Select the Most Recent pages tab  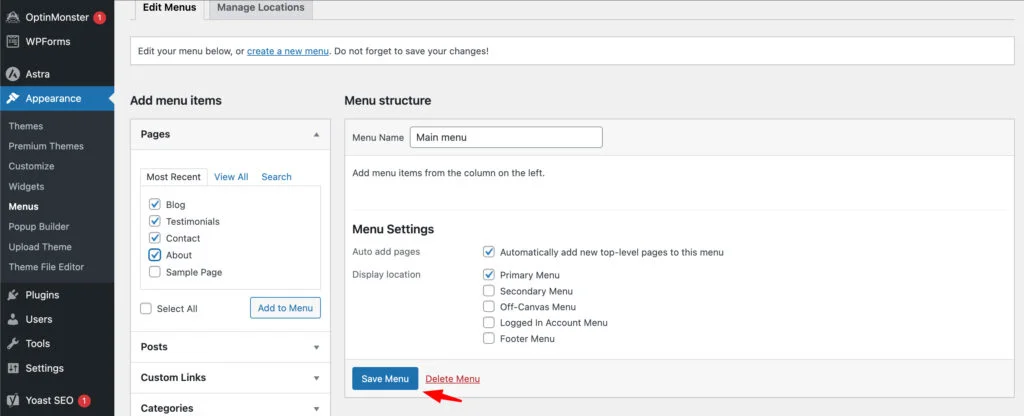point(174,177)
